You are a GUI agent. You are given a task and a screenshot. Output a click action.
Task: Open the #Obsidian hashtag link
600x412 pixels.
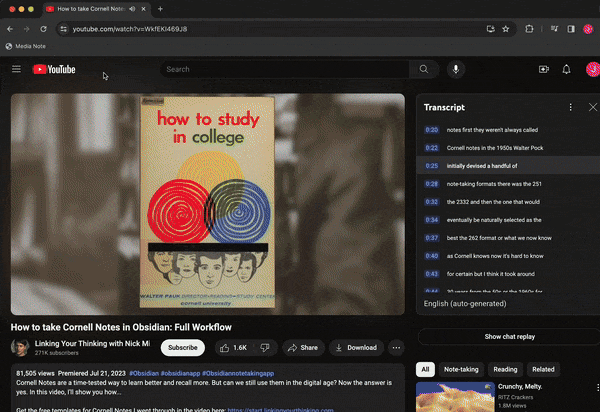coord(144,373)
